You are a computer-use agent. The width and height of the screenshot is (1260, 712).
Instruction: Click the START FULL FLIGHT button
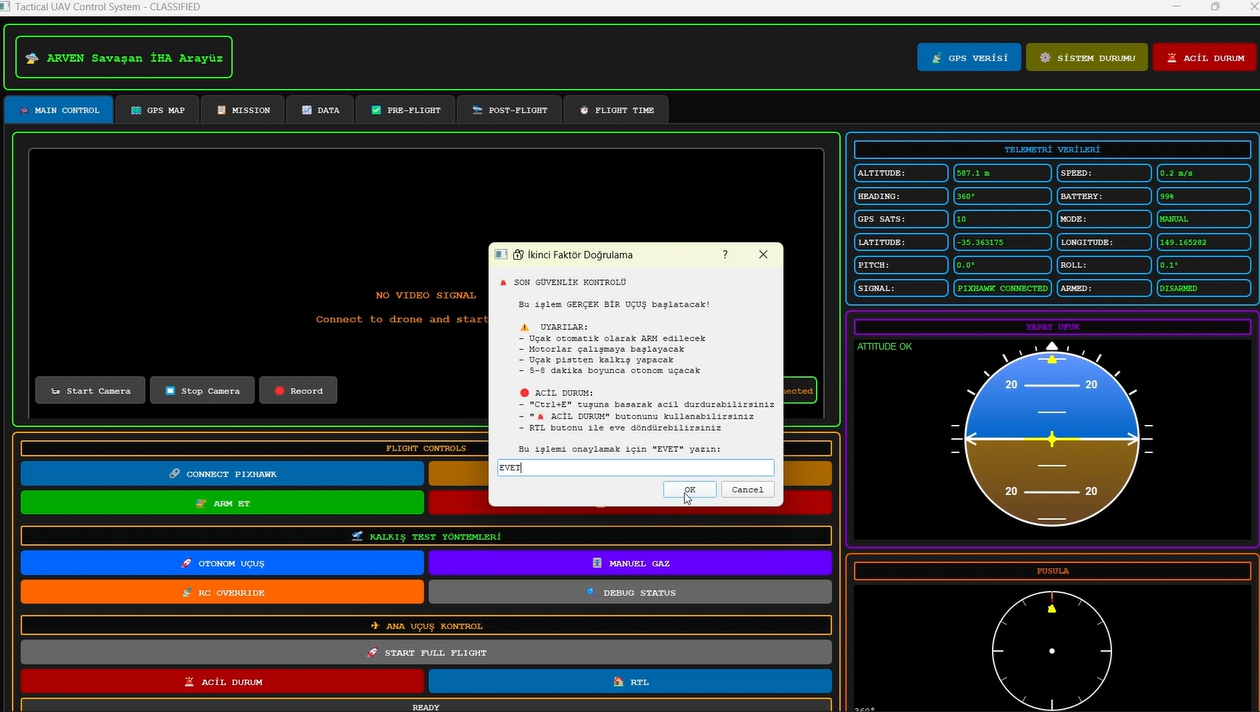click(426, 653)
